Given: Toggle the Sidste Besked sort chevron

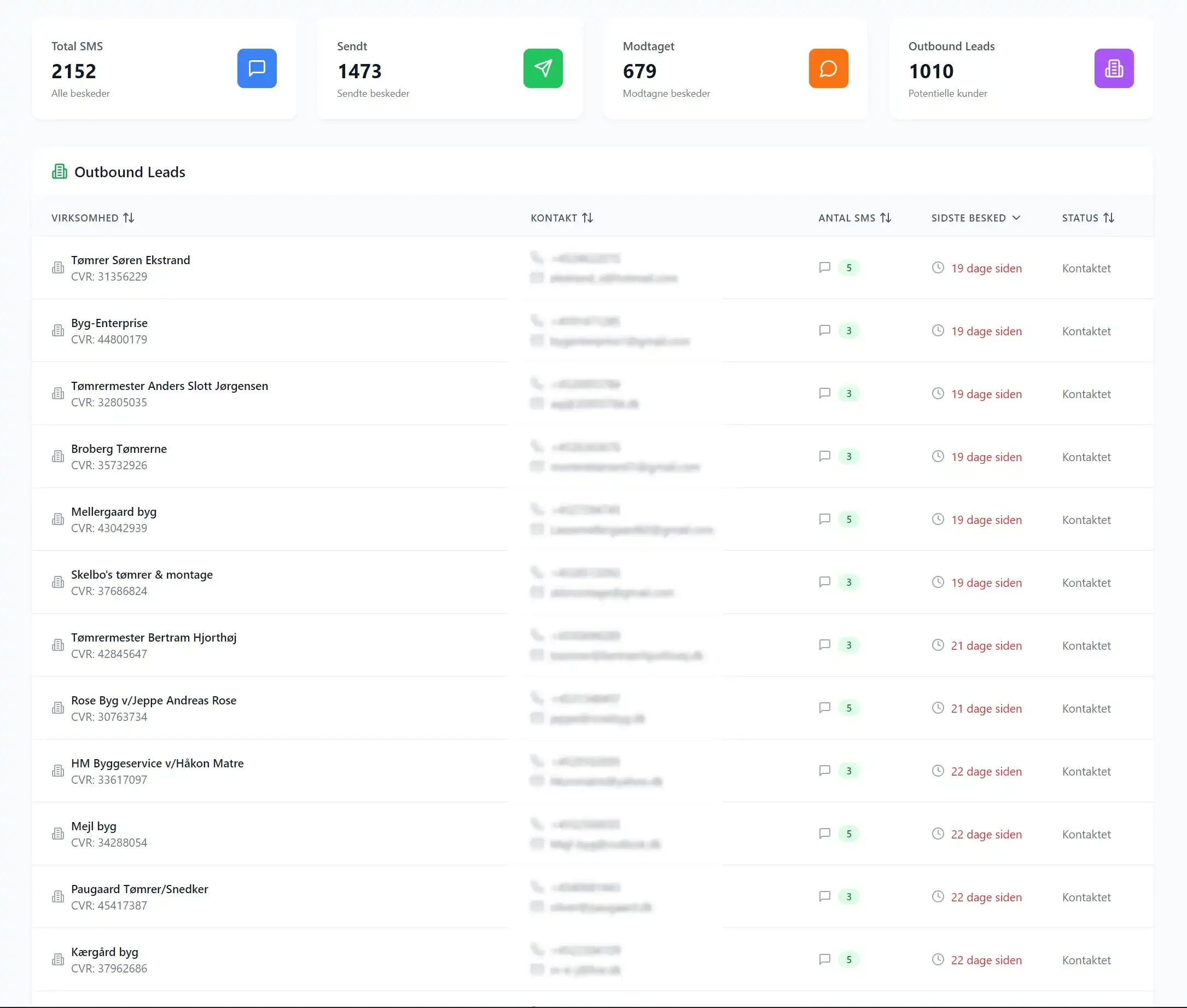Looking at the screenshot, I should point(1016,218).
